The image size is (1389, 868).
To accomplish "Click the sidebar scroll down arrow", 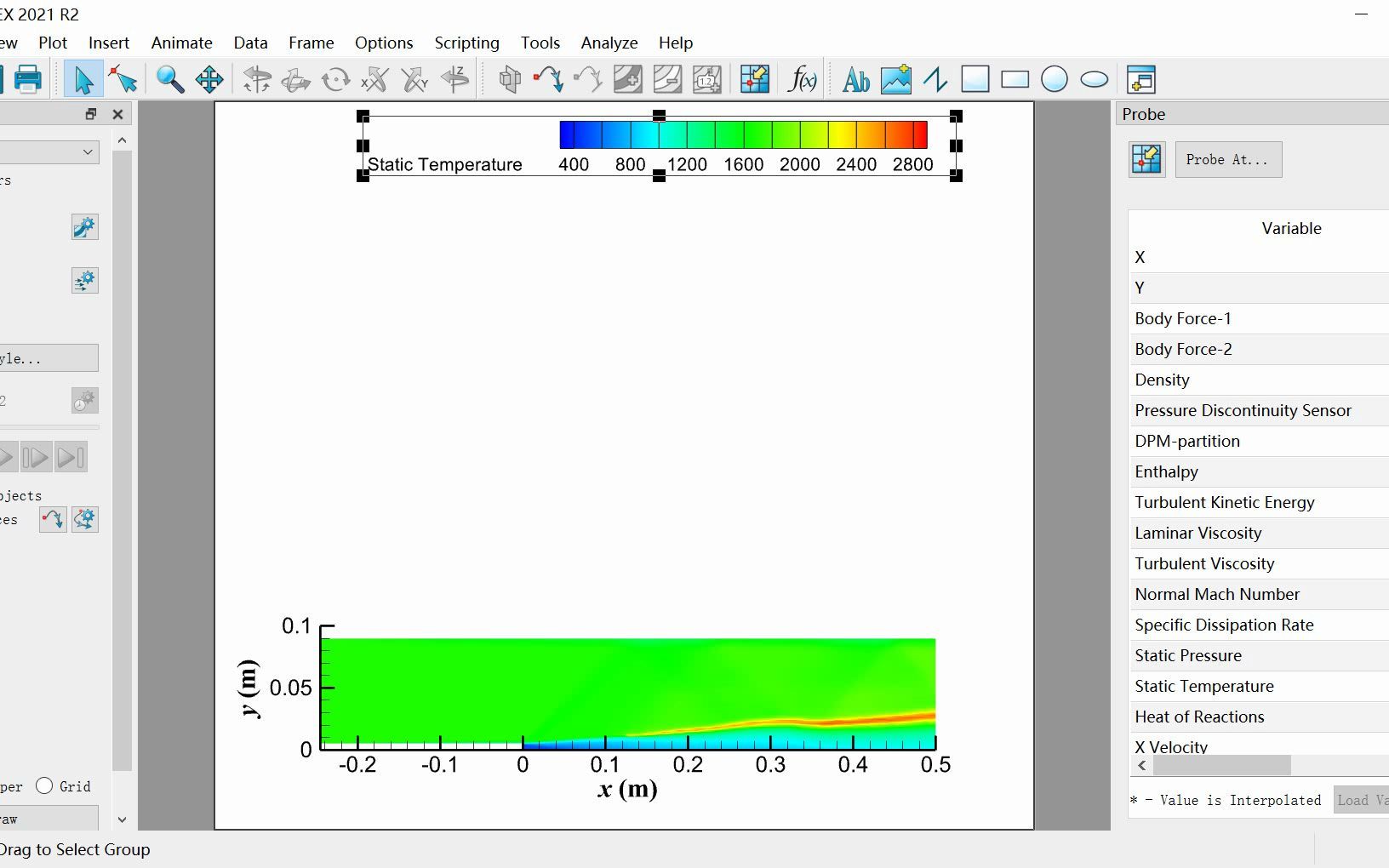I will [122, 819].
